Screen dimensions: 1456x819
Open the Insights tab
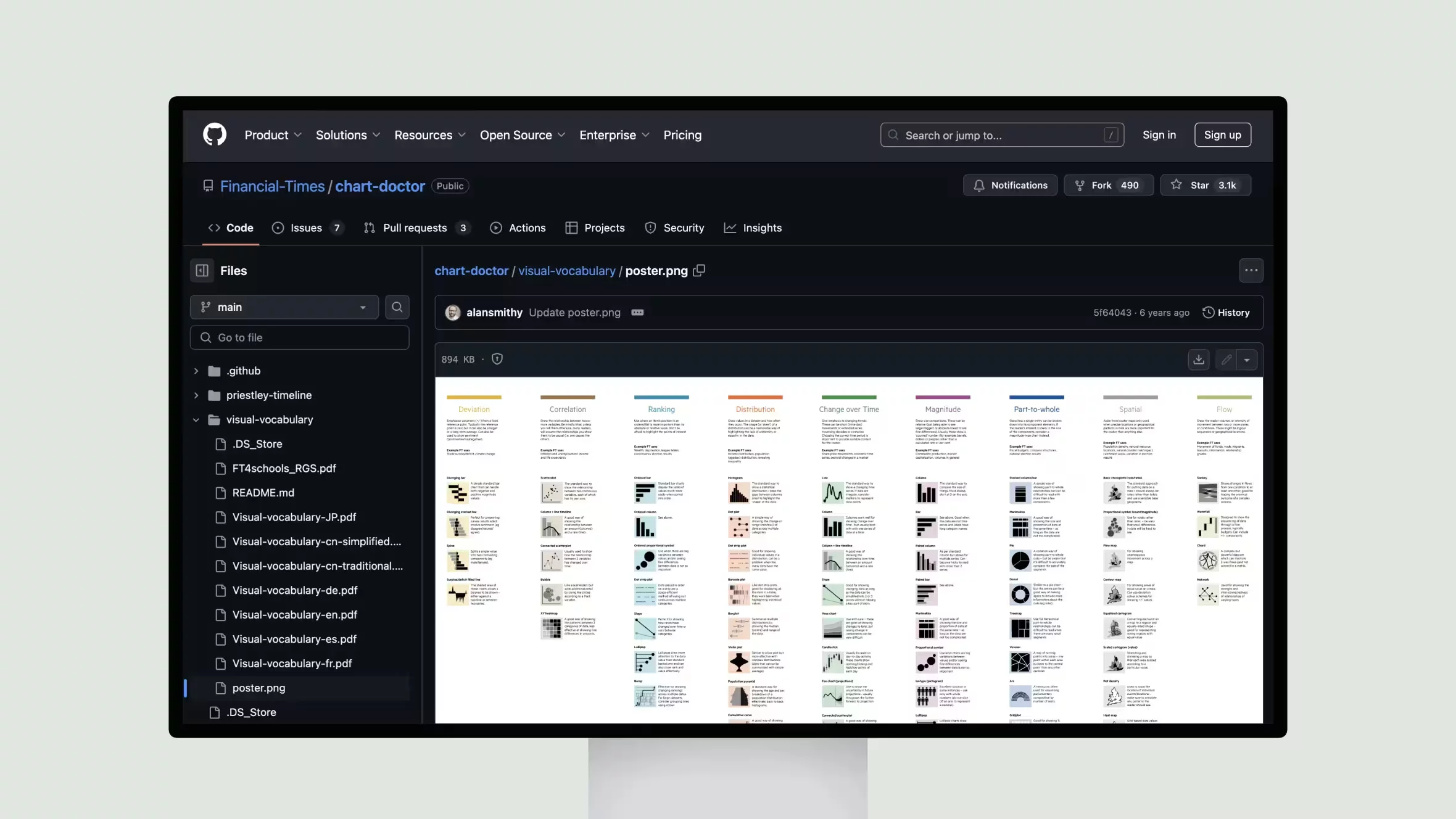pos(753,228)
